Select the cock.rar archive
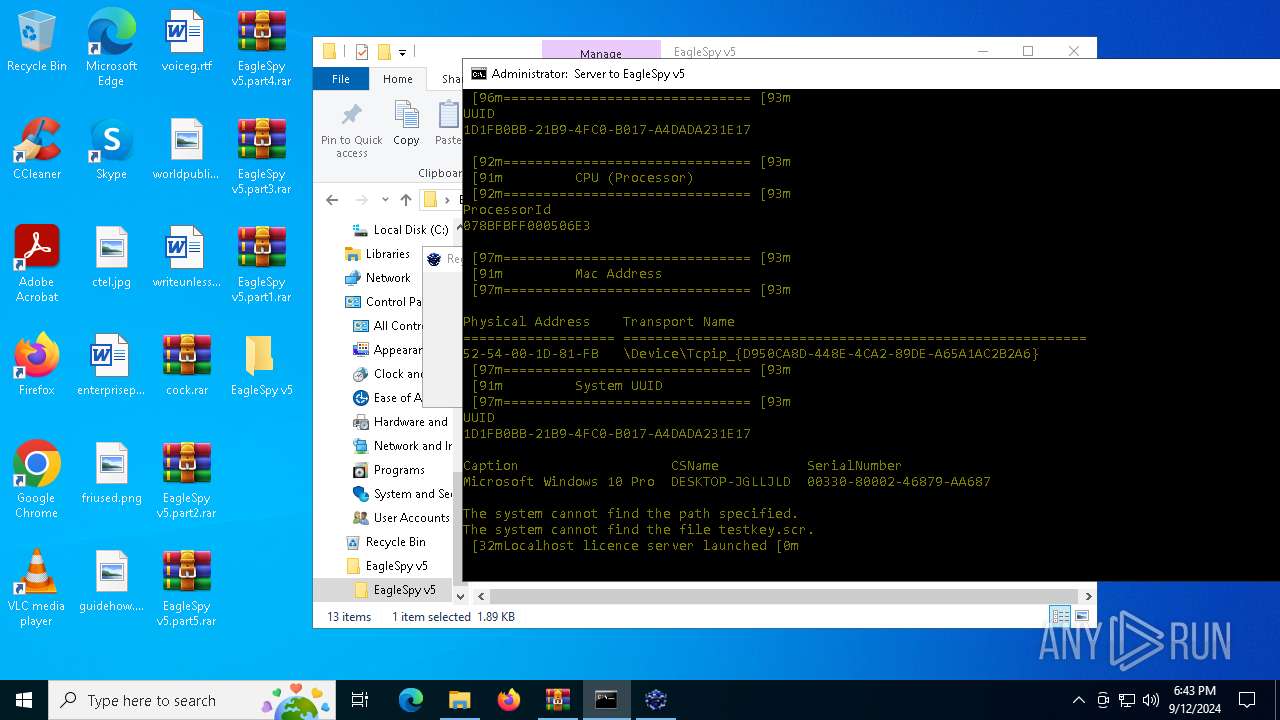Screen dimensions: 1280x720 [x=186, y=365]
